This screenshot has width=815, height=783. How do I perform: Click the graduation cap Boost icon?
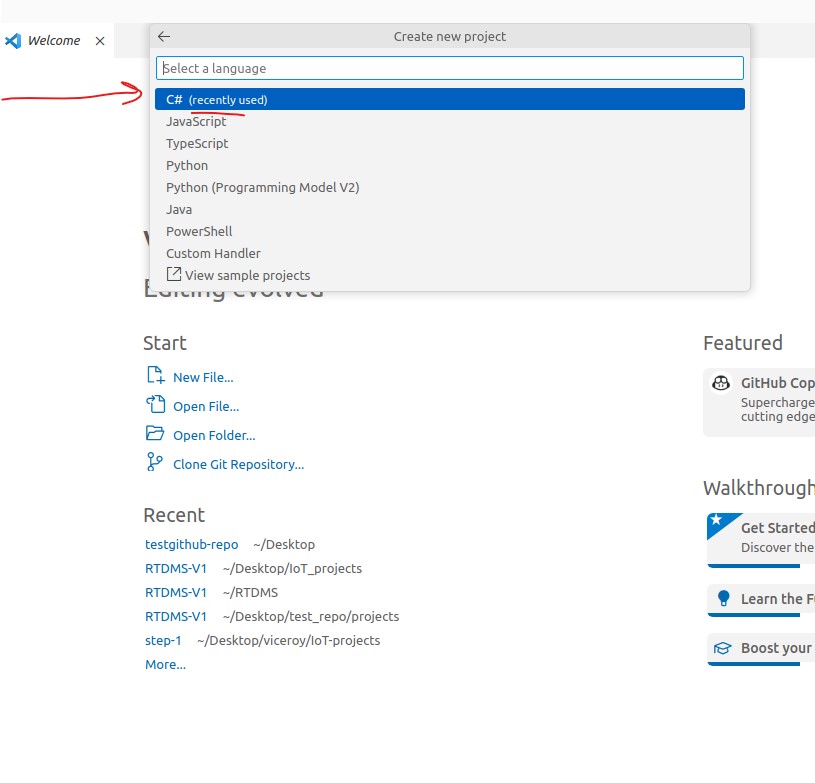722,648
